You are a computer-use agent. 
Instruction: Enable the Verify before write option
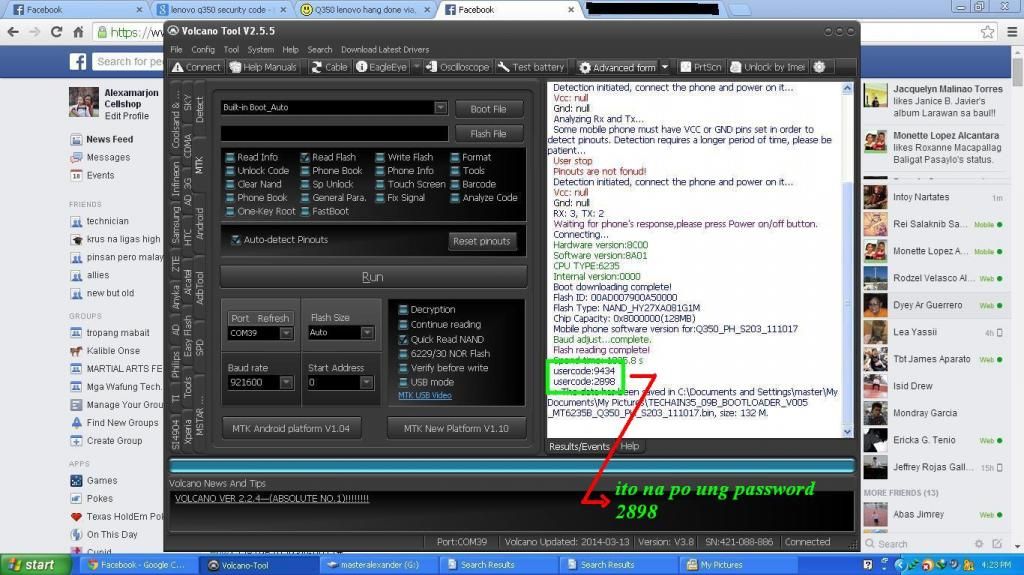pos(404,368)
